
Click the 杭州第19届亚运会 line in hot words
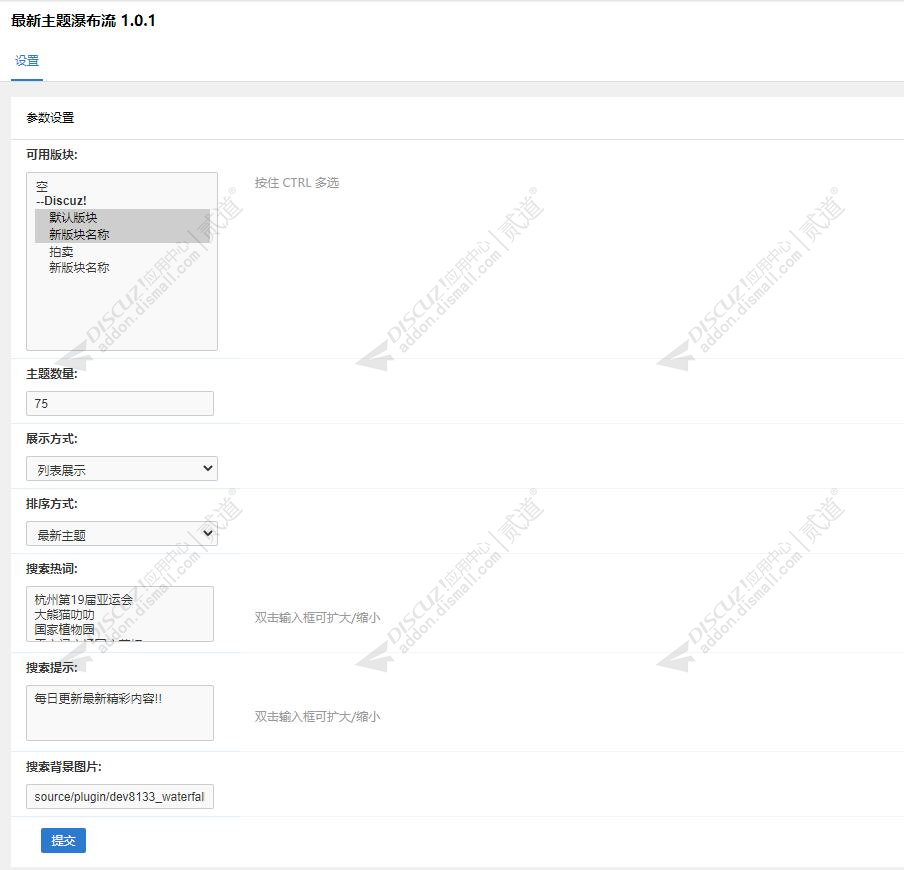pos(84,600)
